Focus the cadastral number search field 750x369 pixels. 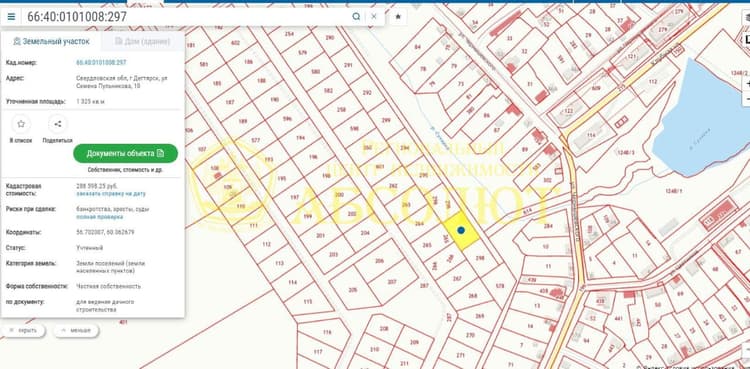(187, 17)
